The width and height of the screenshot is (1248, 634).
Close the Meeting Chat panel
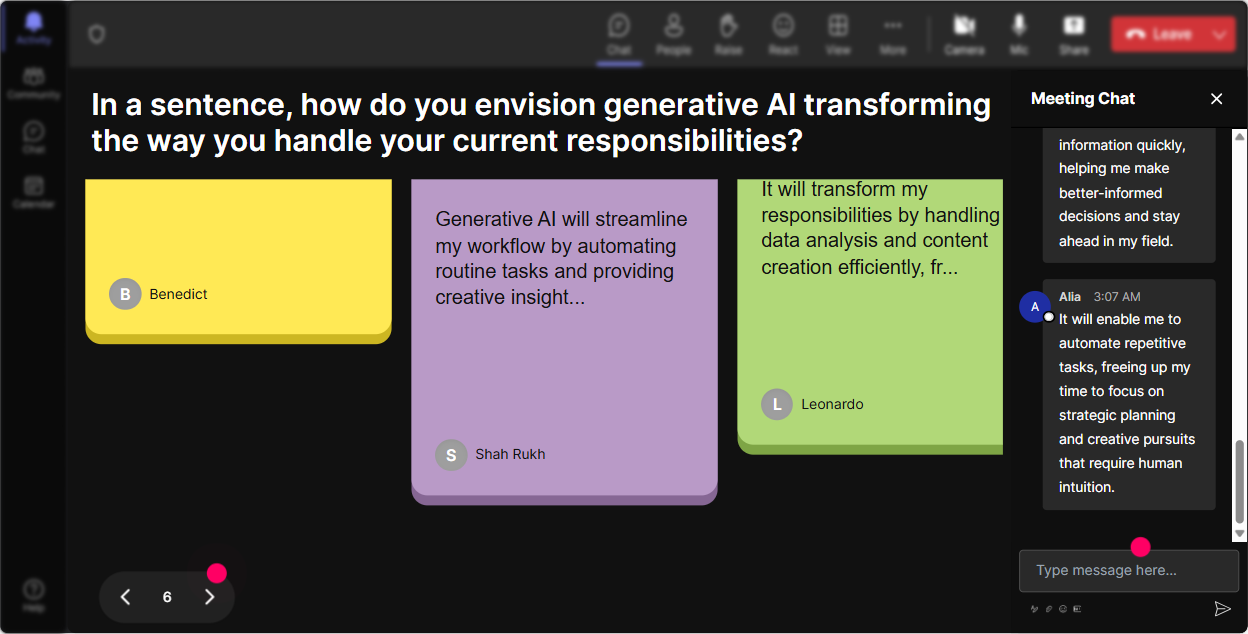1217,98
